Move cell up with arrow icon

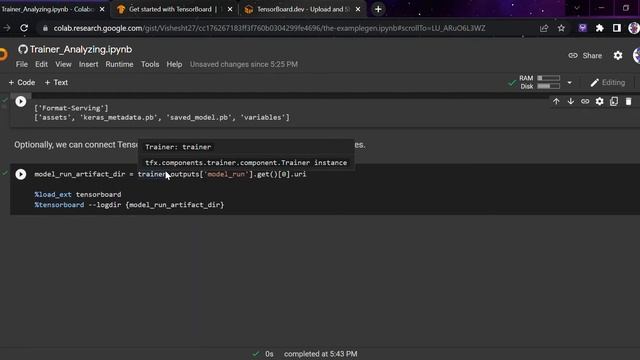pos(556,101)
